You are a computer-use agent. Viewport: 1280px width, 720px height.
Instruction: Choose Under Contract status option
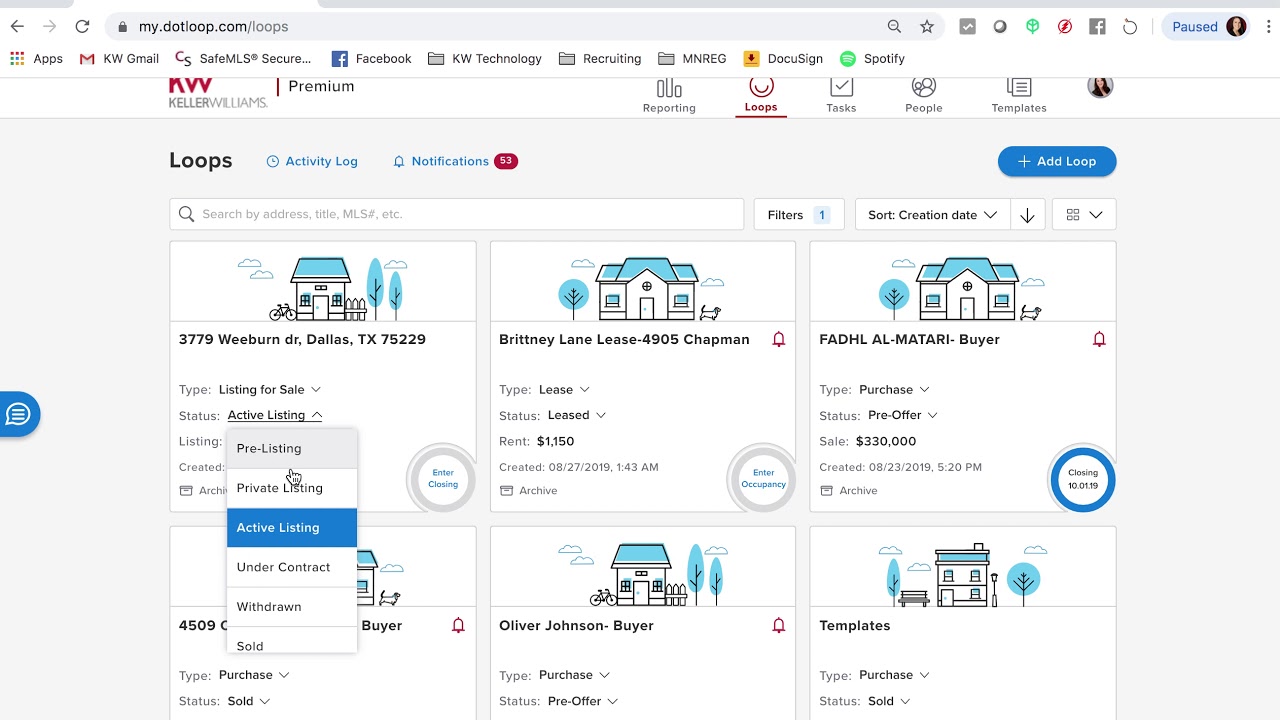292,567
